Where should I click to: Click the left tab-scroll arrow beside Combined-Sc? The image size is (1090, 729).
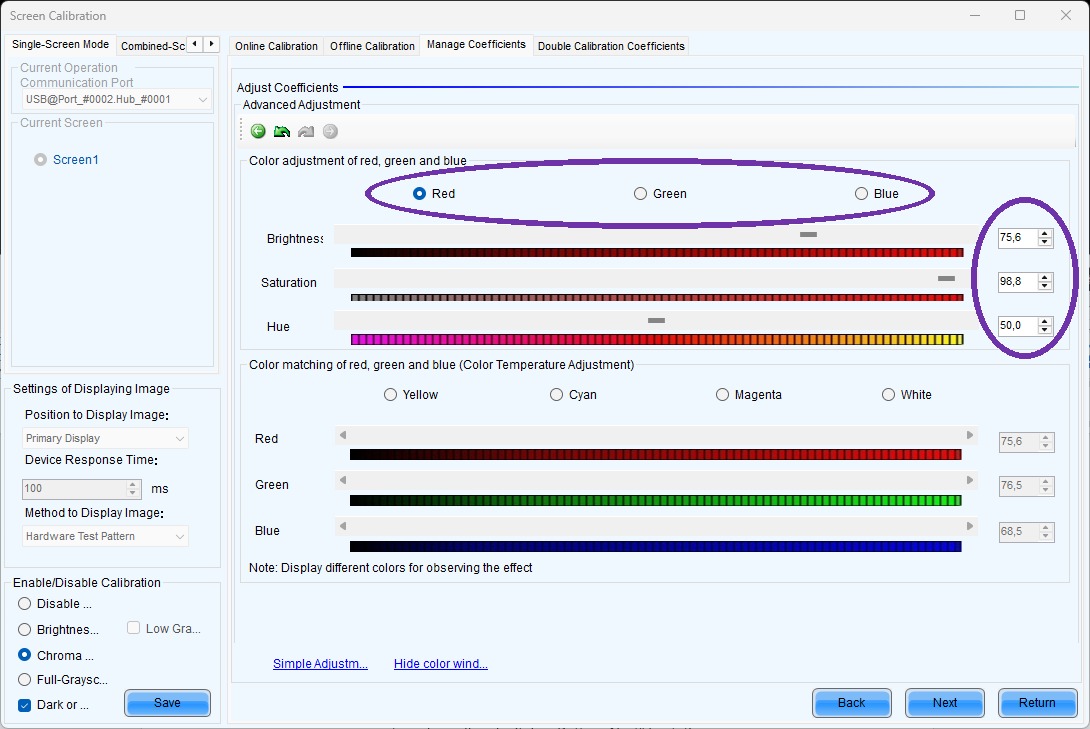tap(195, 44)
